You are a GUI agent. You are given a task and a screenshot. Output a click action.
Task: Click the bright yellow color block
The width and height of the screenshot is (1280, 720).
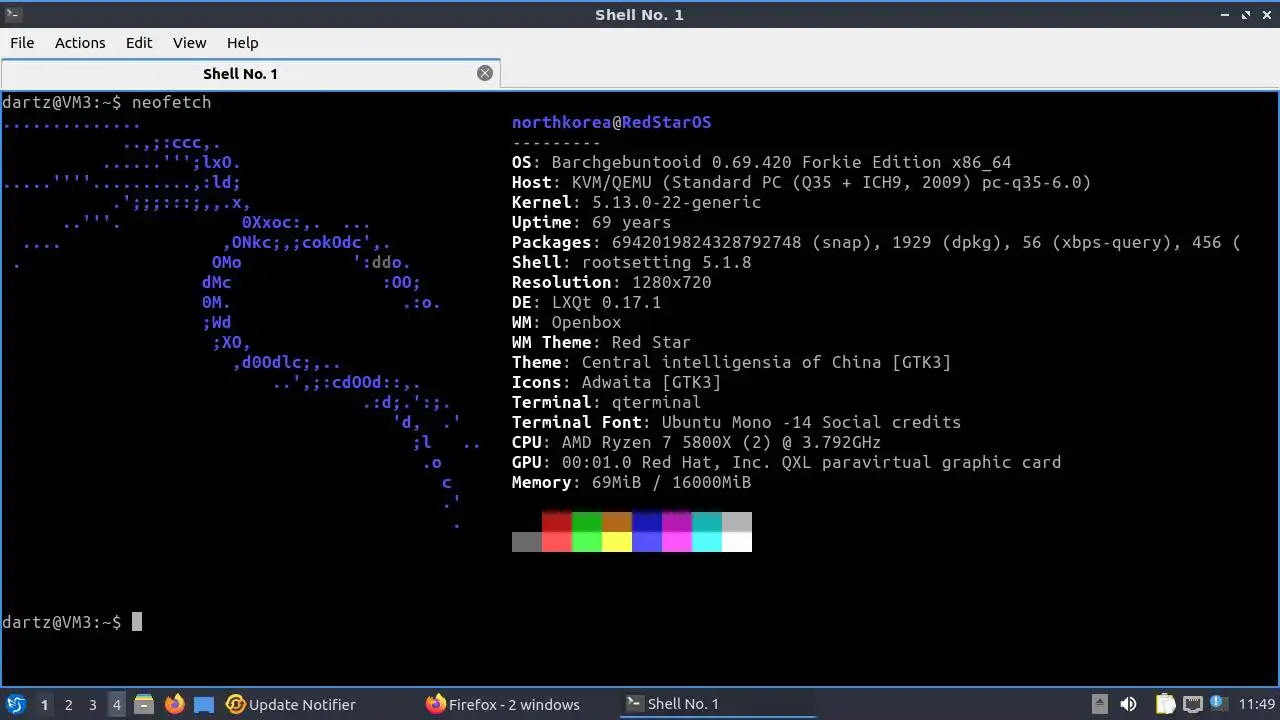tap(617, 542)
